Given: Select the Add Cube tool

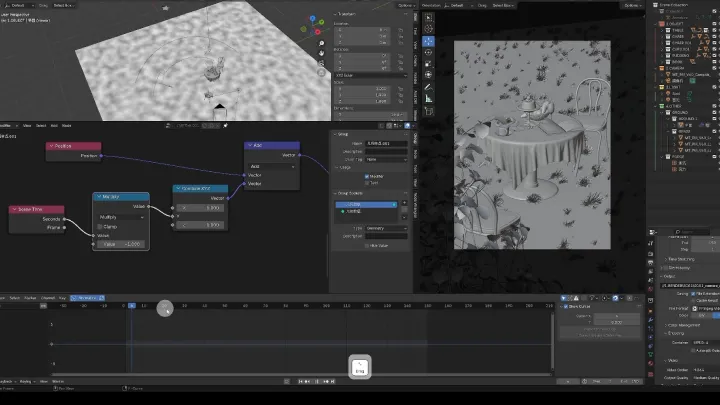Looking at the screenshot, I should pyautogui.click(x=428, y=111).
